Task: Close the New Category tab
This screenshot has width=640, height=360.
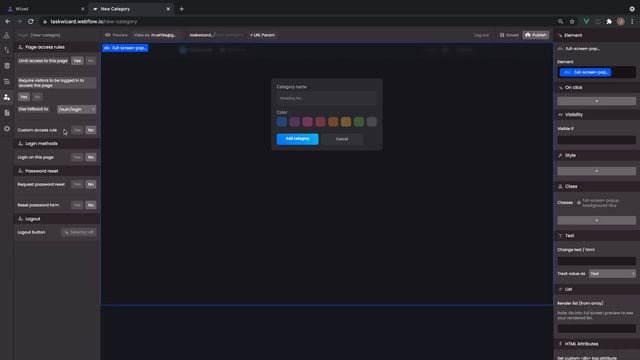Action: coord(168,9)
